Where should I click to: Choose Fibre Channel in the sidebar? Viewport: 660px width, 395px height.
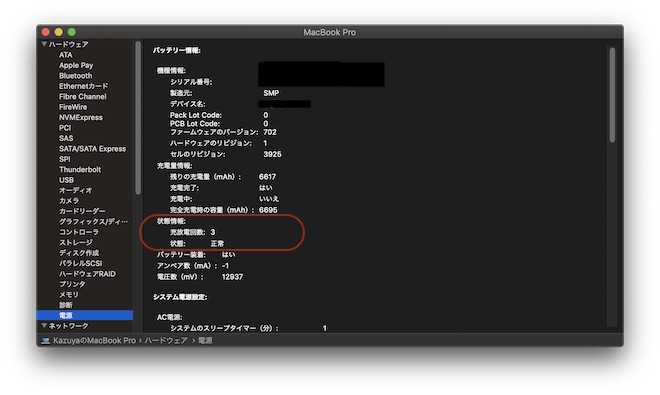coord(82,96)
